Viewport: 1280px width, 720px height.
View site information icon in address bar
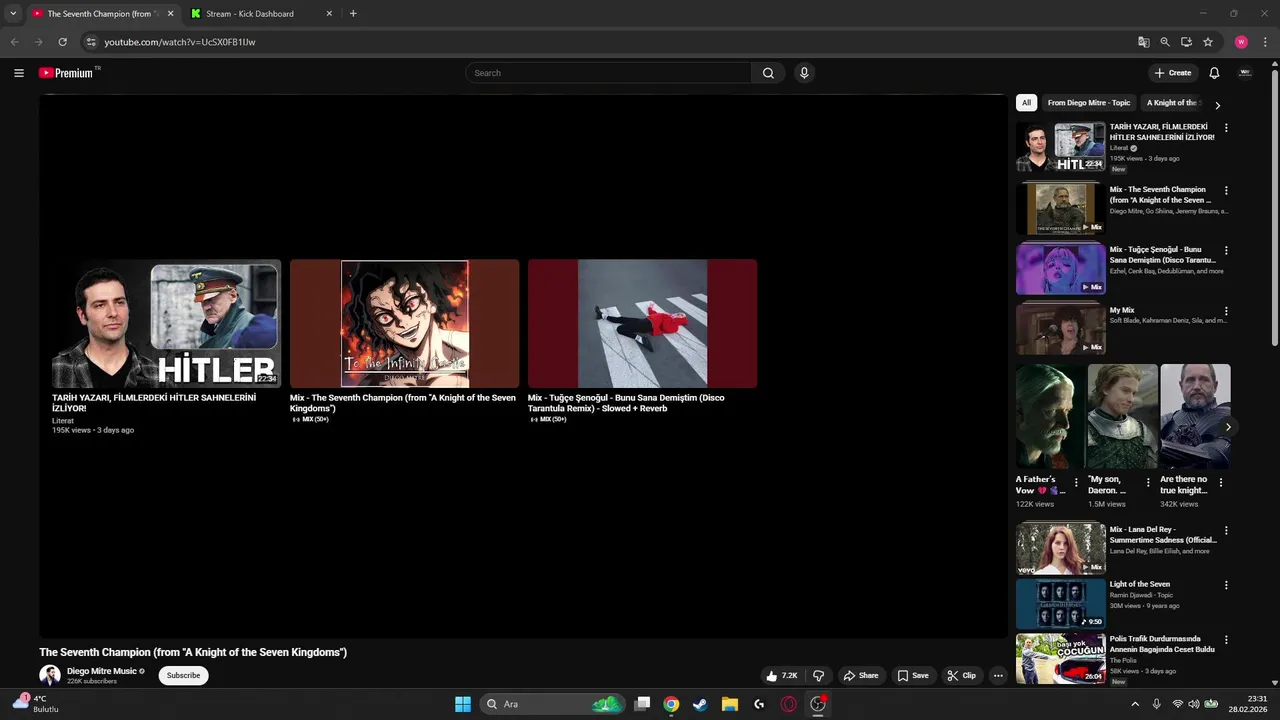click(91, 42)
